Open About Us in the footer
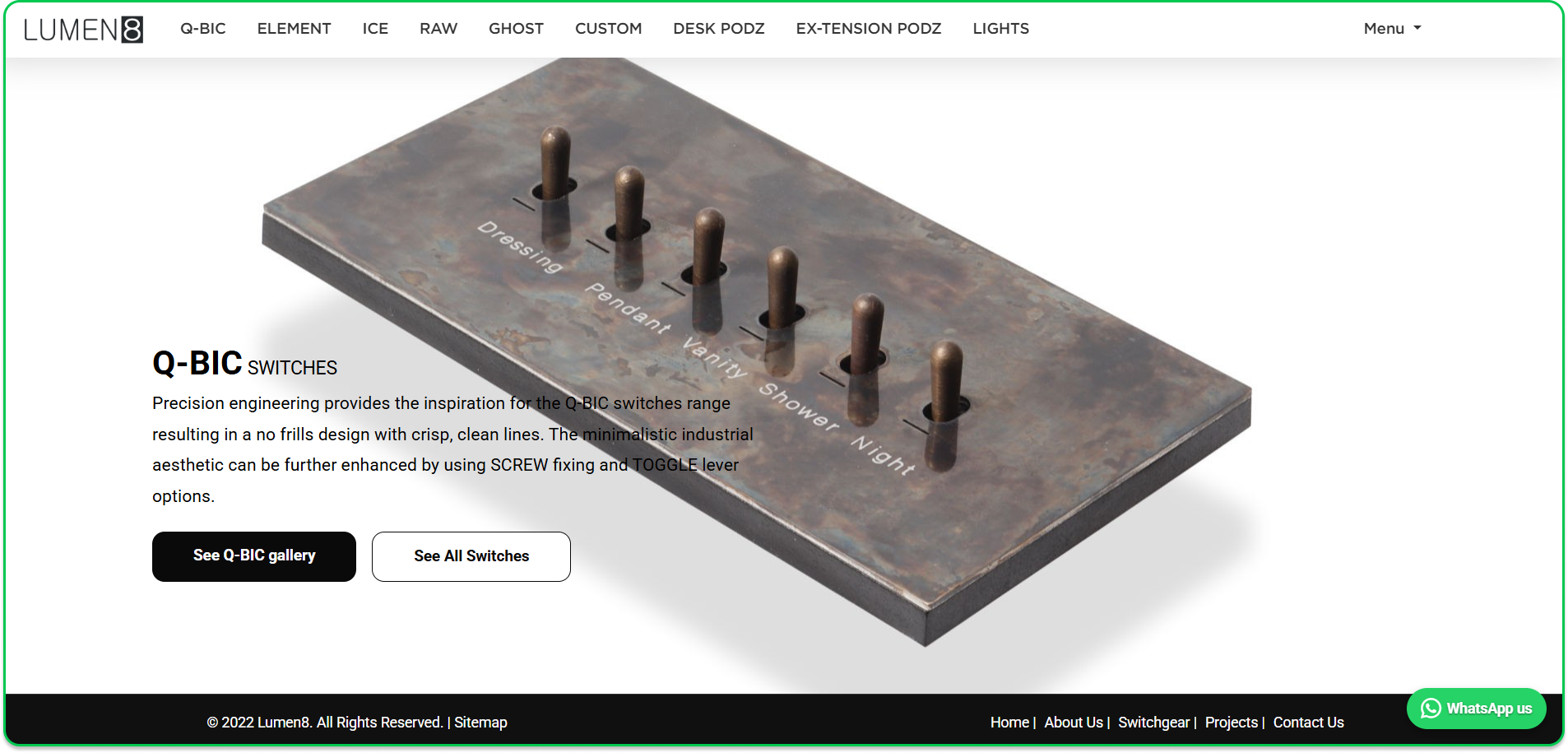This screenshot has height=753, width=1568. 1074,723
